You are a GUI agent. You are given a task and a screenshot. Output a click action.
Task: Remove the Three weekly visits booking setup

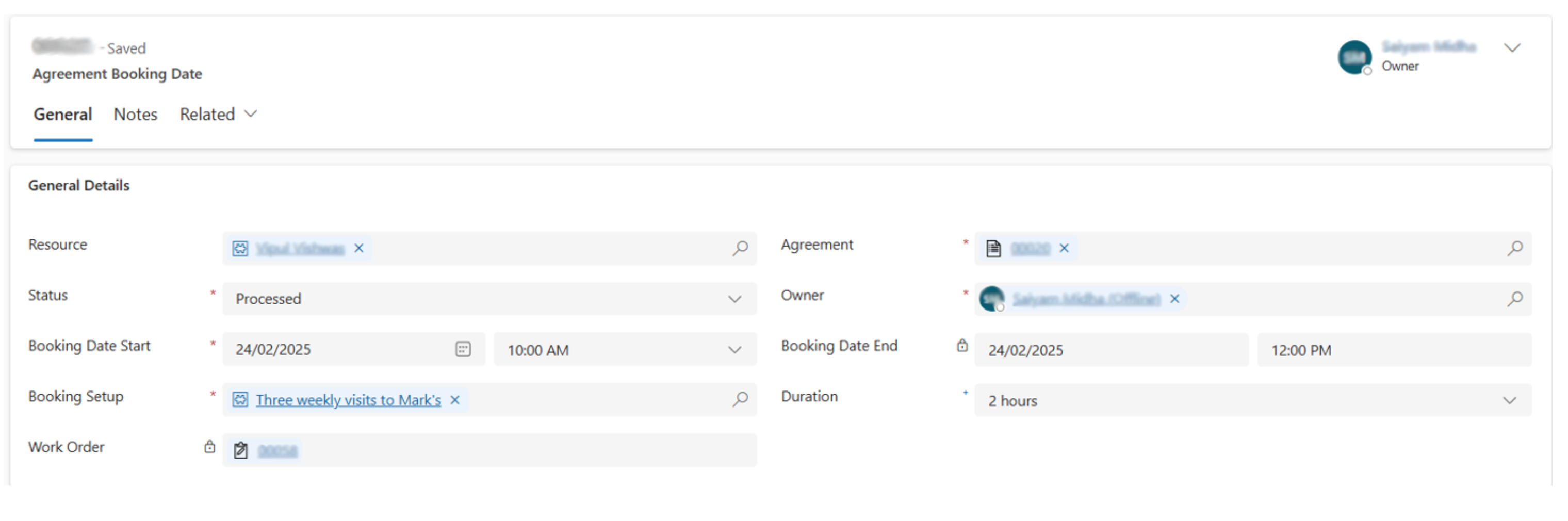tap(455, 400)
